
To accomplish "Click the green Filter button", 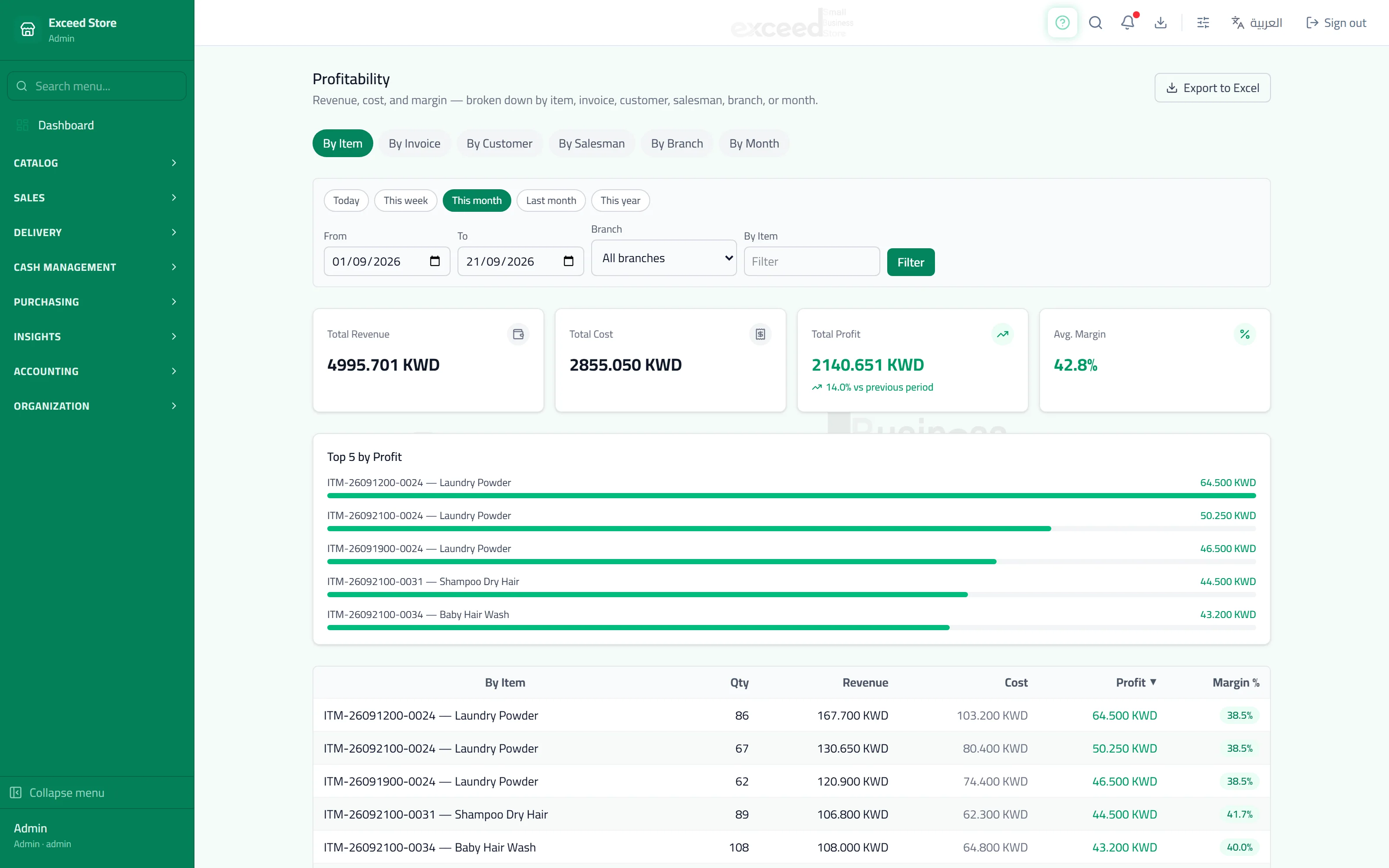I will pyautogui.click(x=911, y=262).
